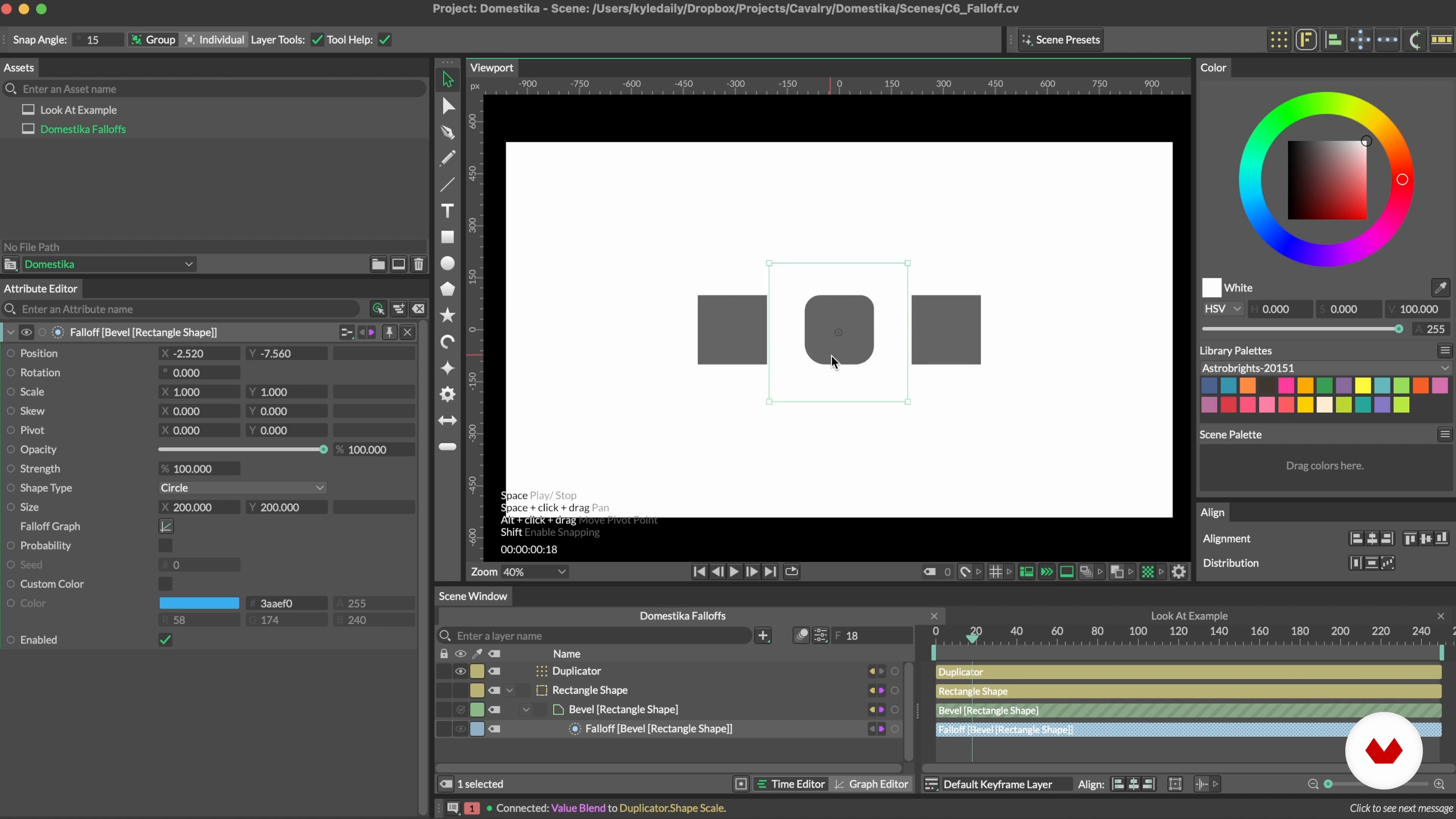Image resolution: width=1456 pixels, height=819 pixels.
Task: Play the viewport animation
Action: click(734, 572)
